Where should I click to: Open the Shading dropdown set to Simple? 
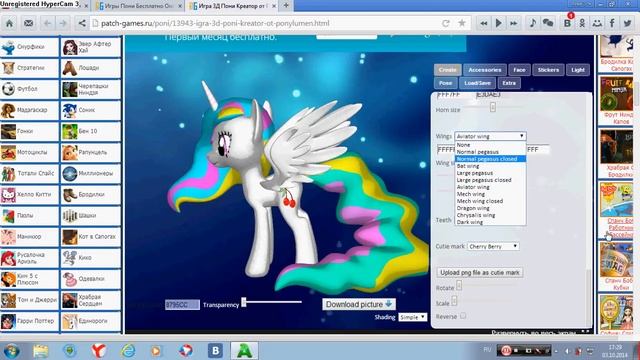[x=412, y=317]
